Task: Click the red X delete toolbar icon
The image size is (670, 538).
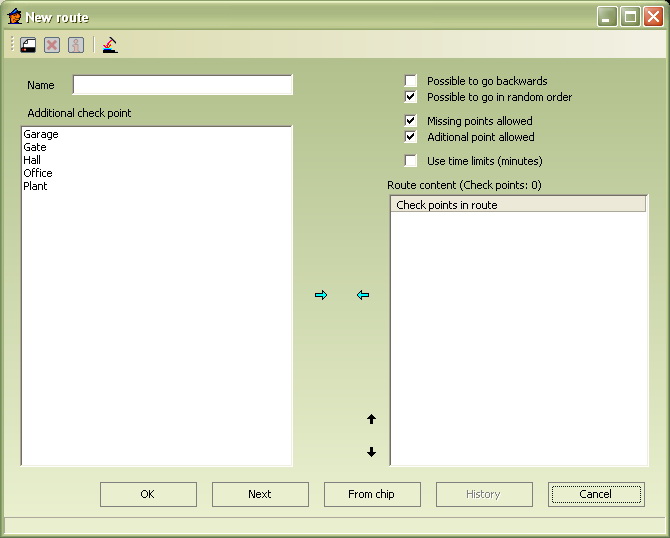Action: [52, 45]
